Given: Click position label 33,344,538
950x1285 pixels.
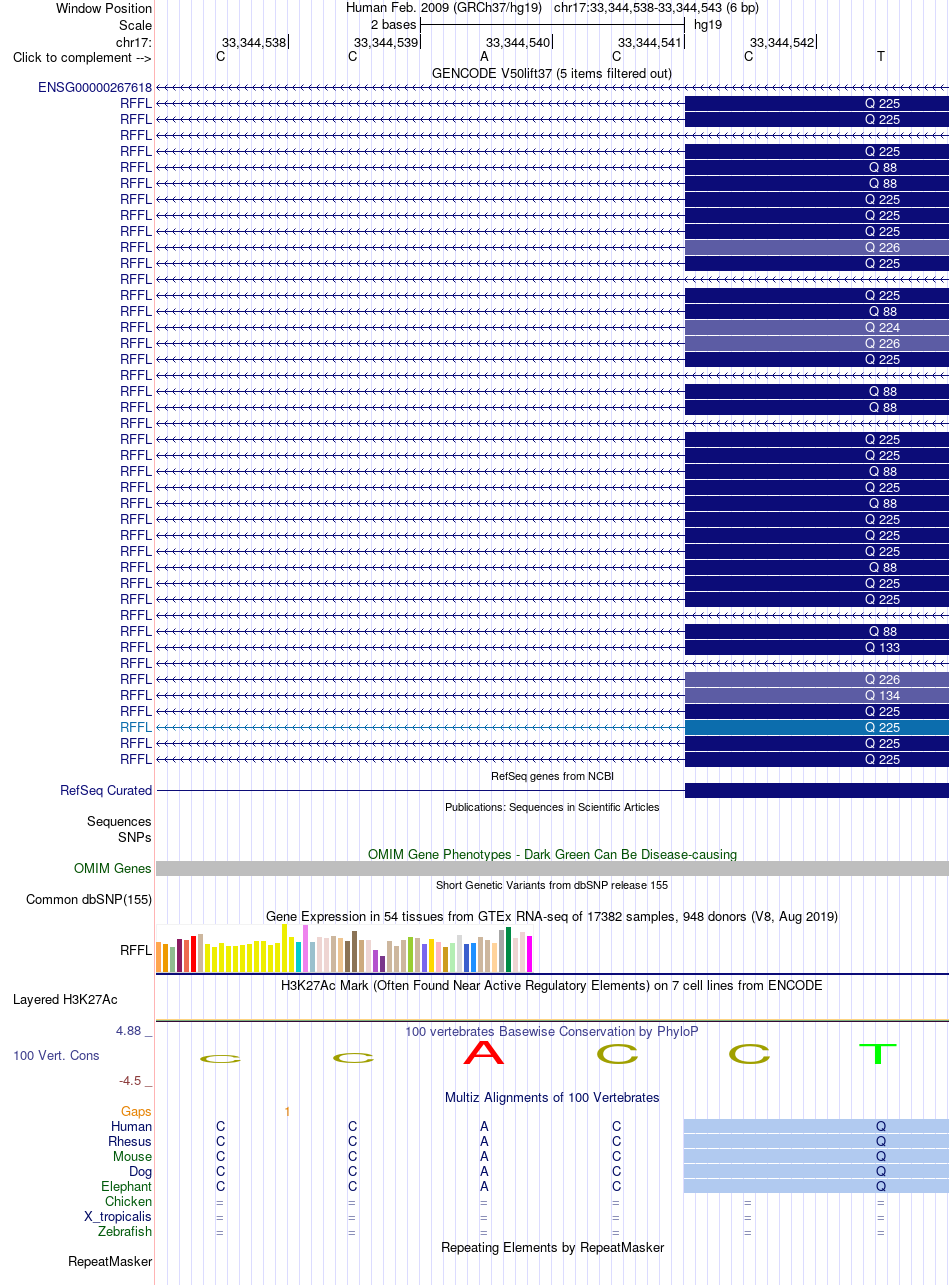Looking at the screenshot, I should (x=254, y=42).
